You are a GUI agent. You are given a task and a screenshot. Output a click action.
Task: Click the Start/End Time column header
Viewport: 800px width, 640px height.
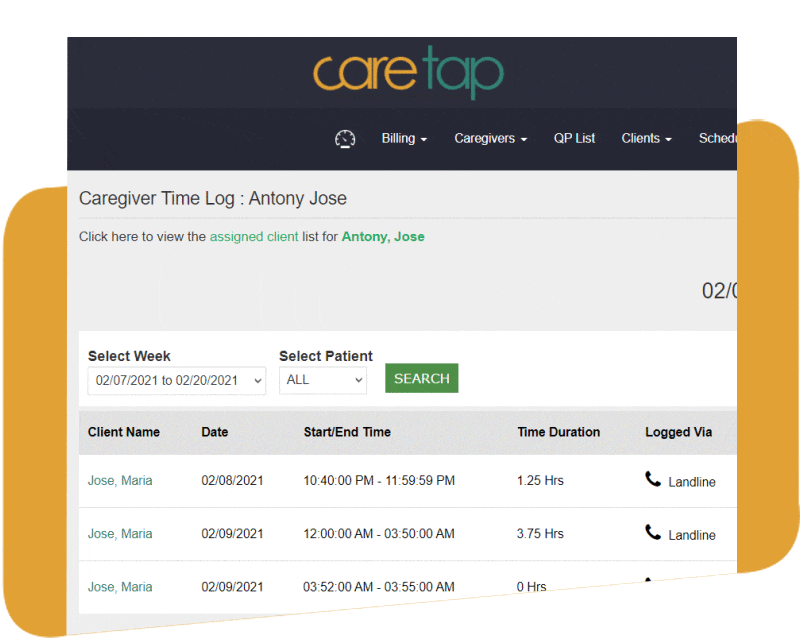click(347, 433)
